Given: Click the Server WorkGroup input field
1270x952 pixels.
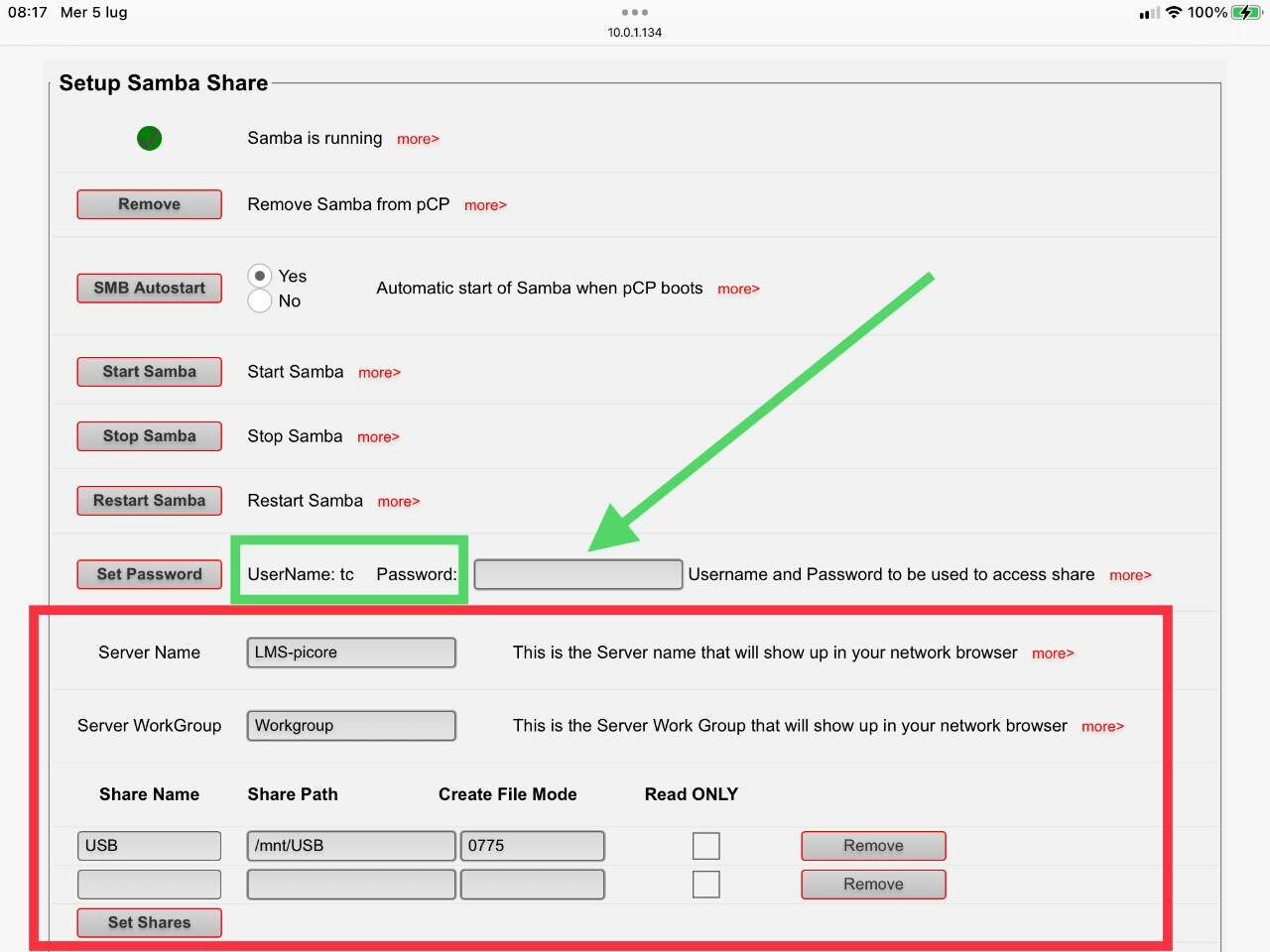Looking at the screenshot, I should tap(351, 726).
